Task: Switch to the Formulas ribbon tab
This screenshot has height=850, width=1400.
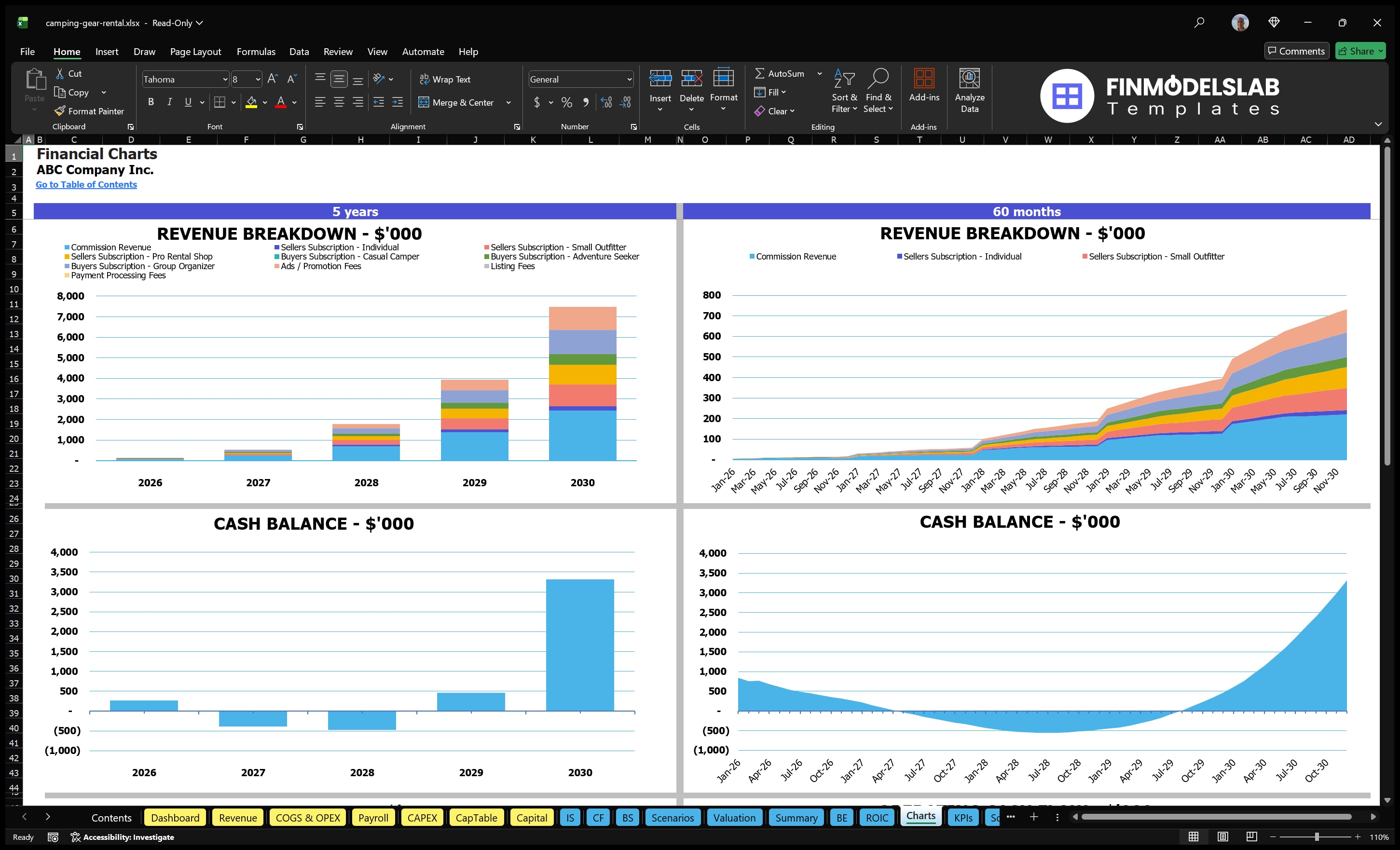Action: (256, 51)
